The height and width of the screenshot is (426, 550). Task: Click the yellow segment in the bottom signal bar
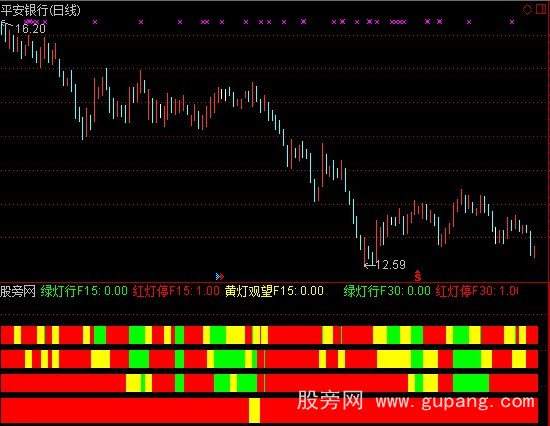tap(255, 410)
